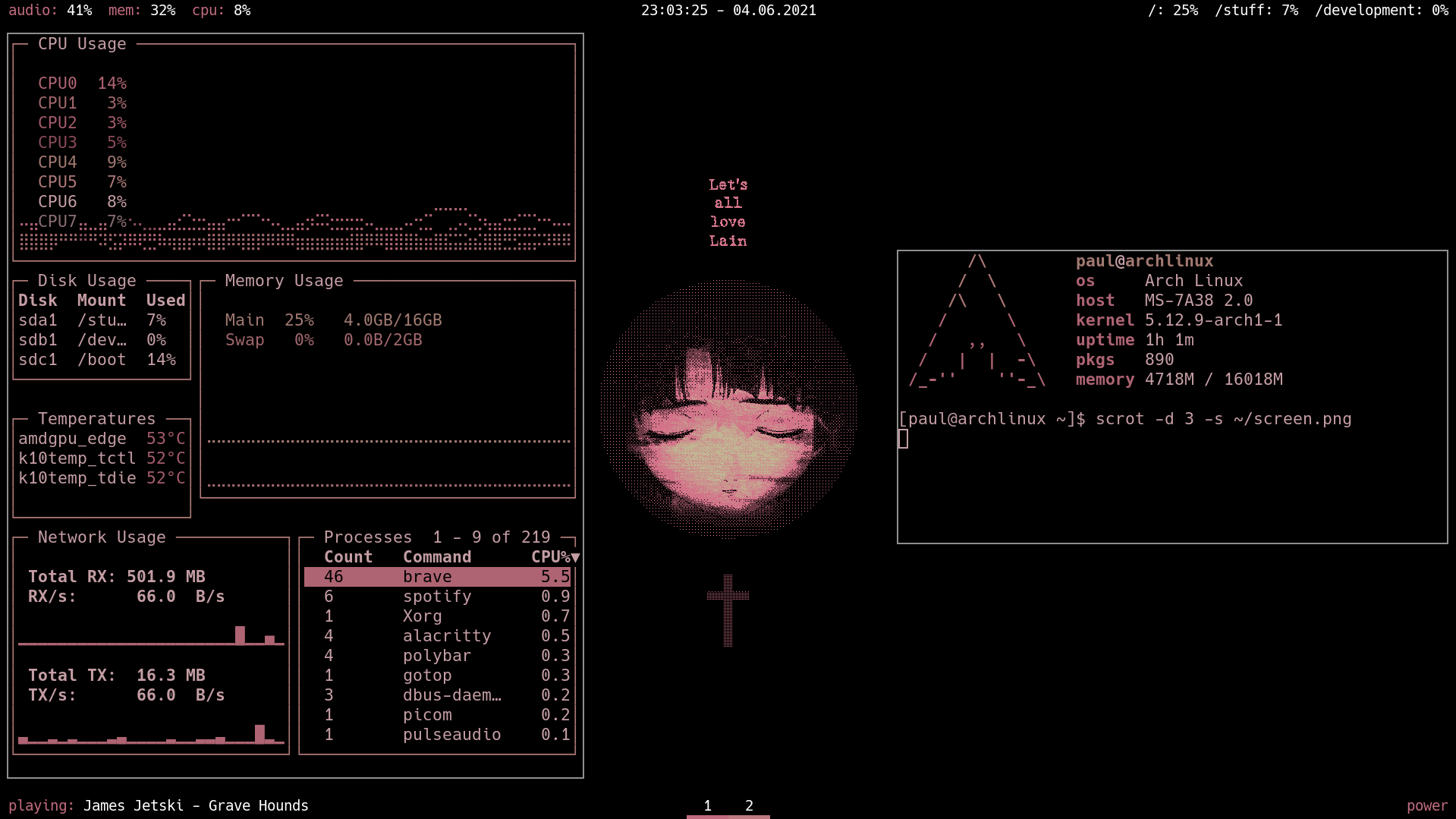Click the host MS-7A38 2.0 line
This screenshot has height=819, width=1456.
(1164, 301)
